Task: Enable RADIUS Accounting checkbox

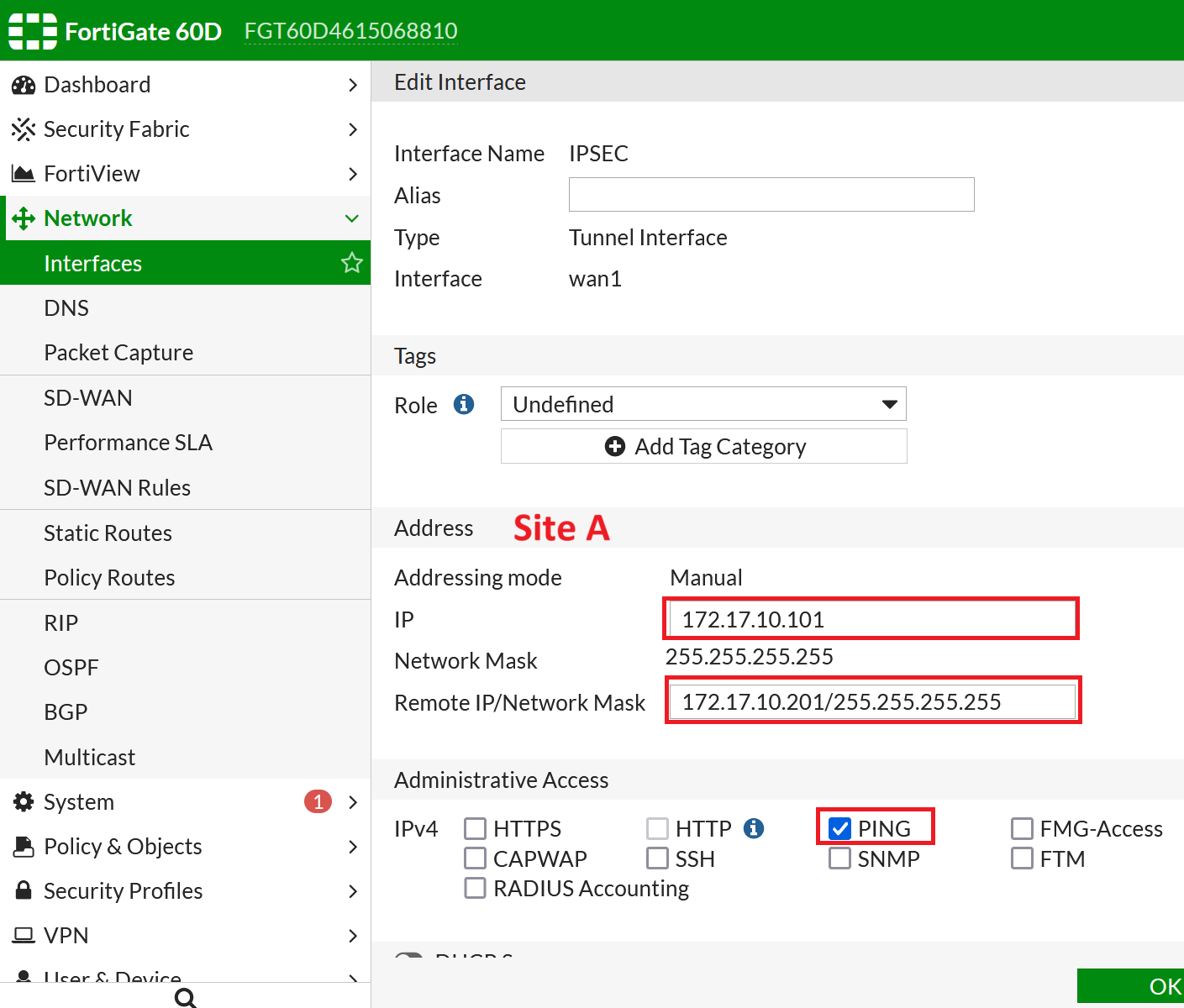Action: [475, 888]
